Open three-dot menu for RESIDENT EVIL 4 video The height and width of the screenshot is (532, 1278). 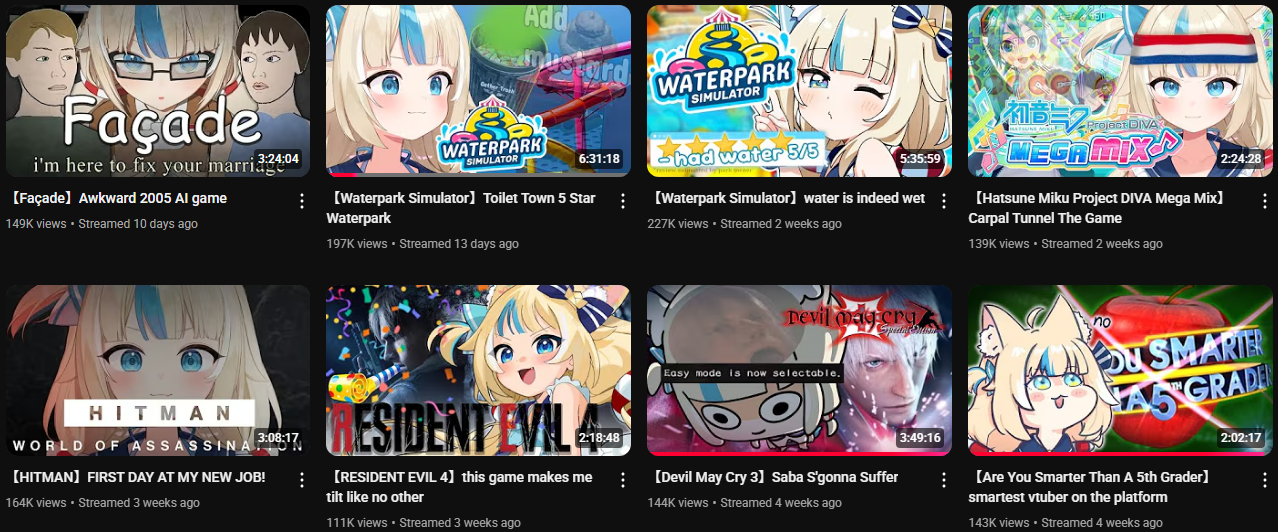click(622, 480)
